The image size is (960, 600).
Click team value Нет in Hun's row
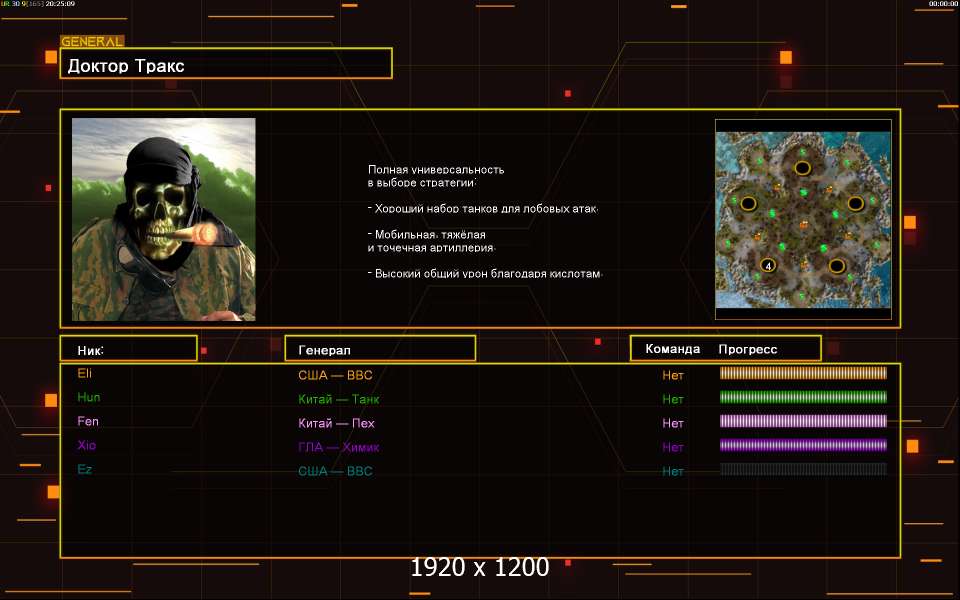pos(673,399)
